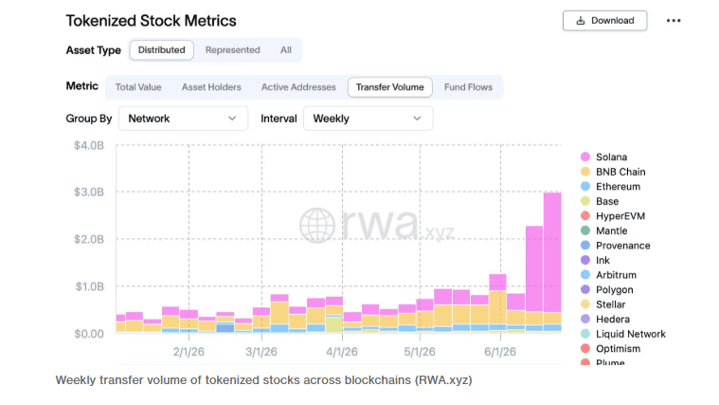The width and height of the screenshot is (719, 405).
Task: Click the 5/1/26 x-axis date label
Action: [420, 352]
